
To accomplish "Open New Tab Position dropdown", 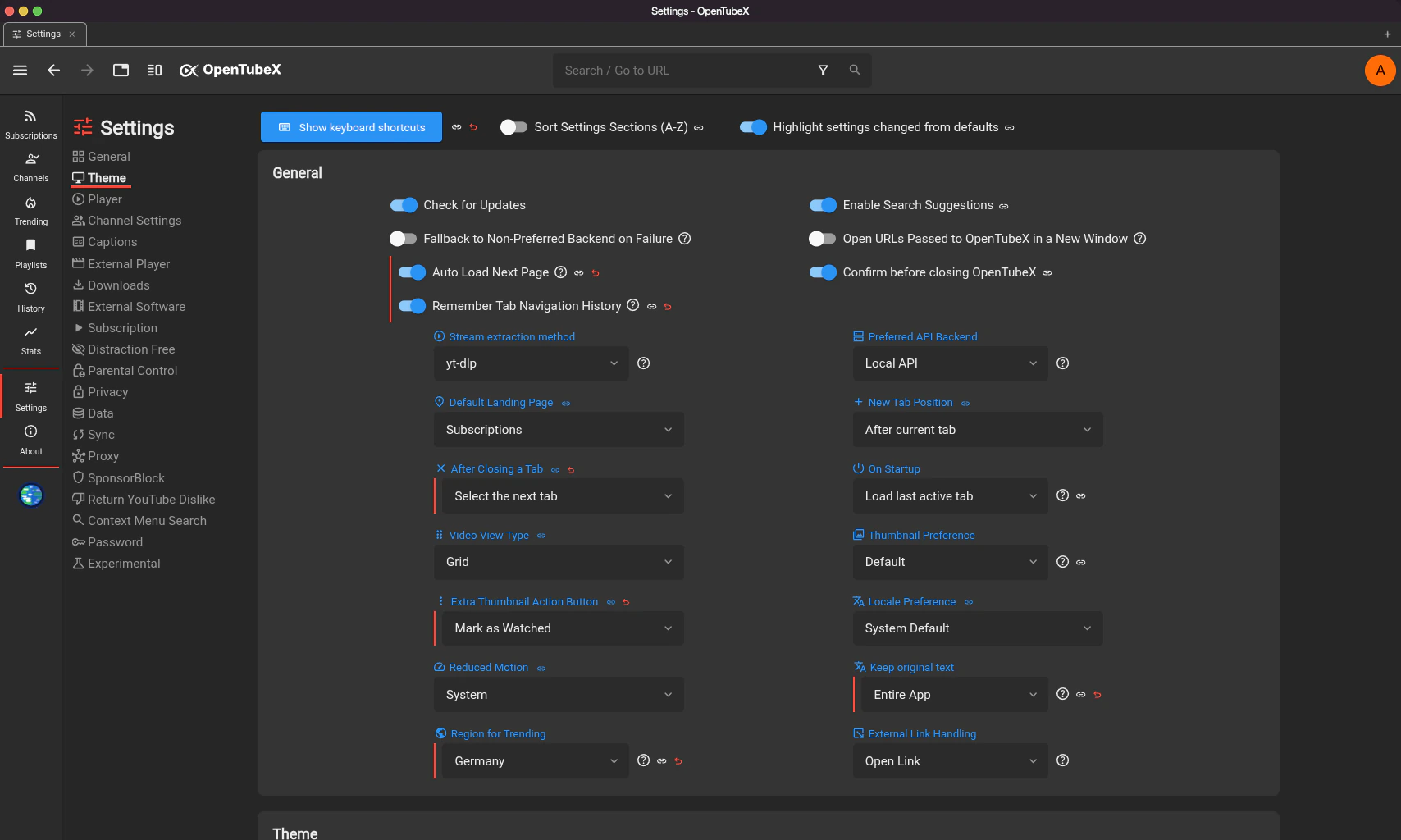I will pyautogui.click(x=978, y=430).
